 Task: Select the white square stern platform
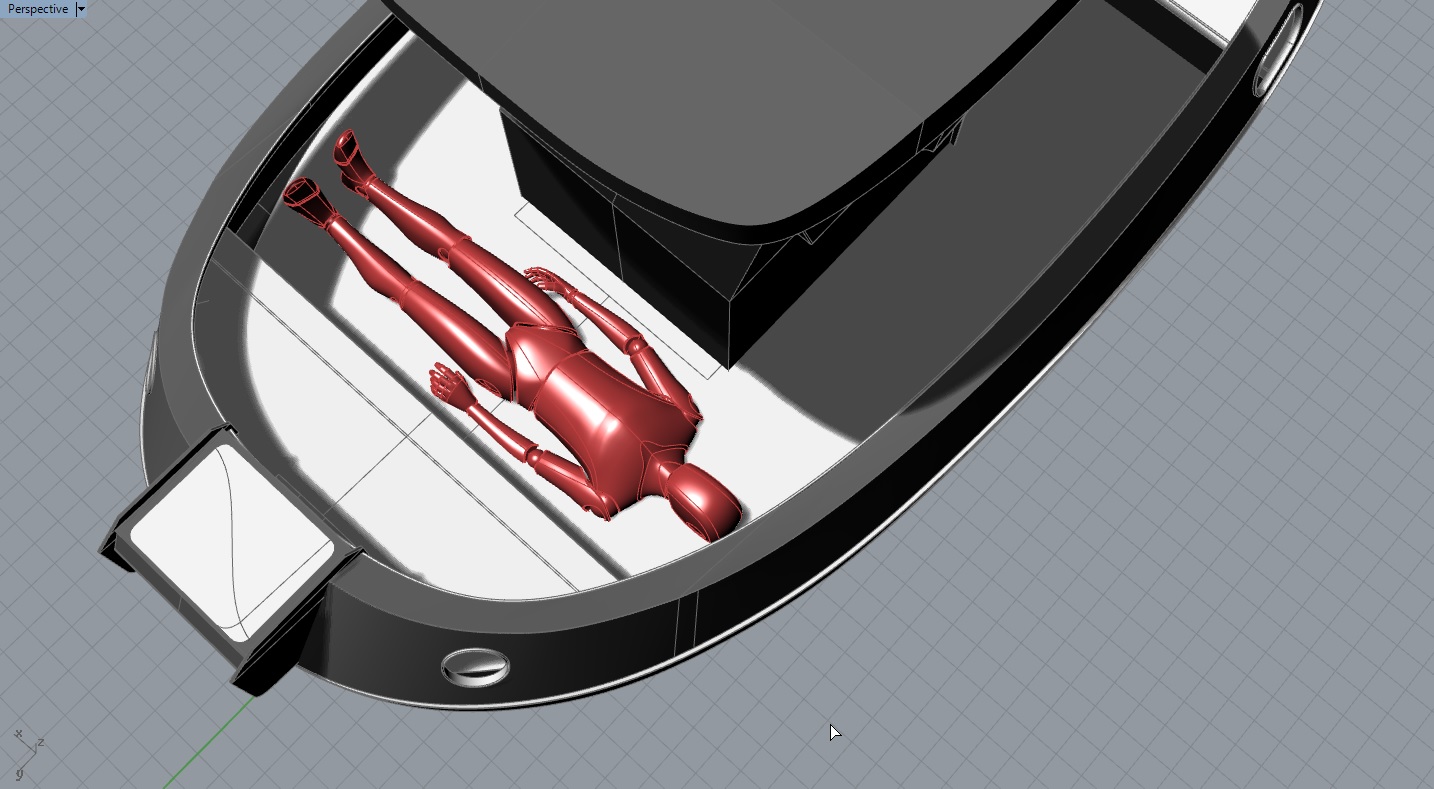[230, 543]
